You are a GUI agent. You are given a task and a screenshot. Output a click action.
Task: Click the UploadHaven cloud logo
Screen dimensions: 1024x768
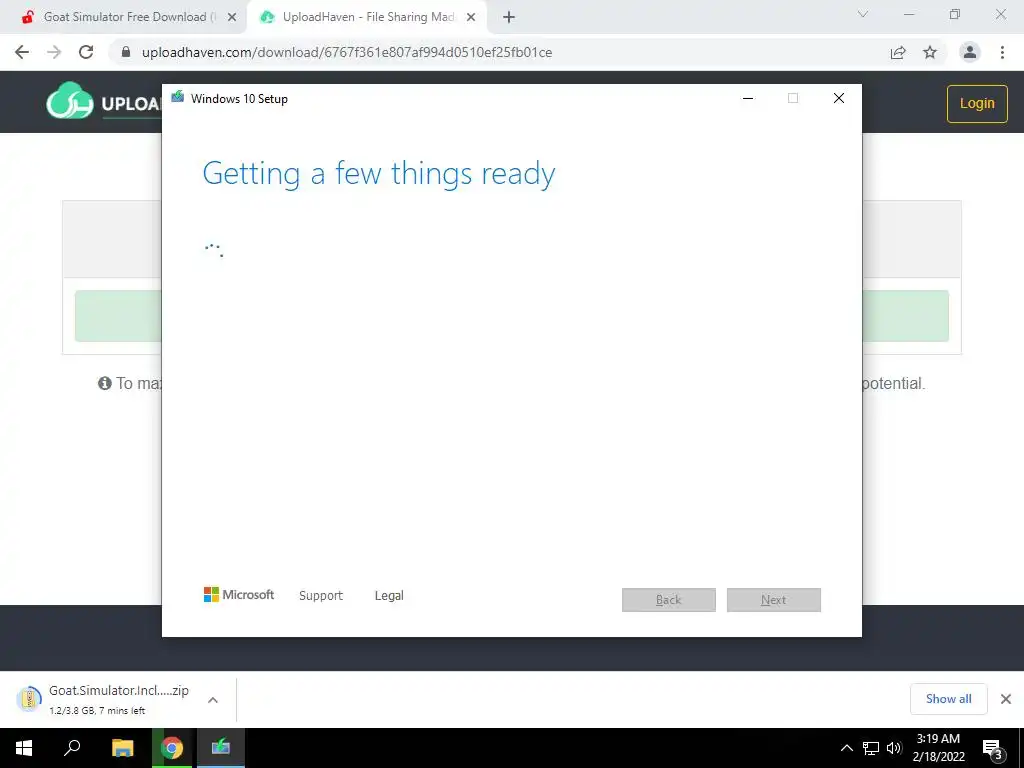point(70,101)
